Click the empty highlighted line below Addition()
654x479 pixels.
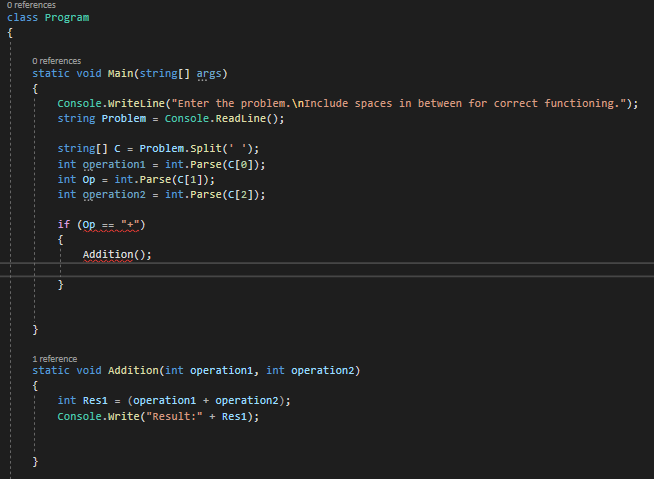tap(327, 270)
